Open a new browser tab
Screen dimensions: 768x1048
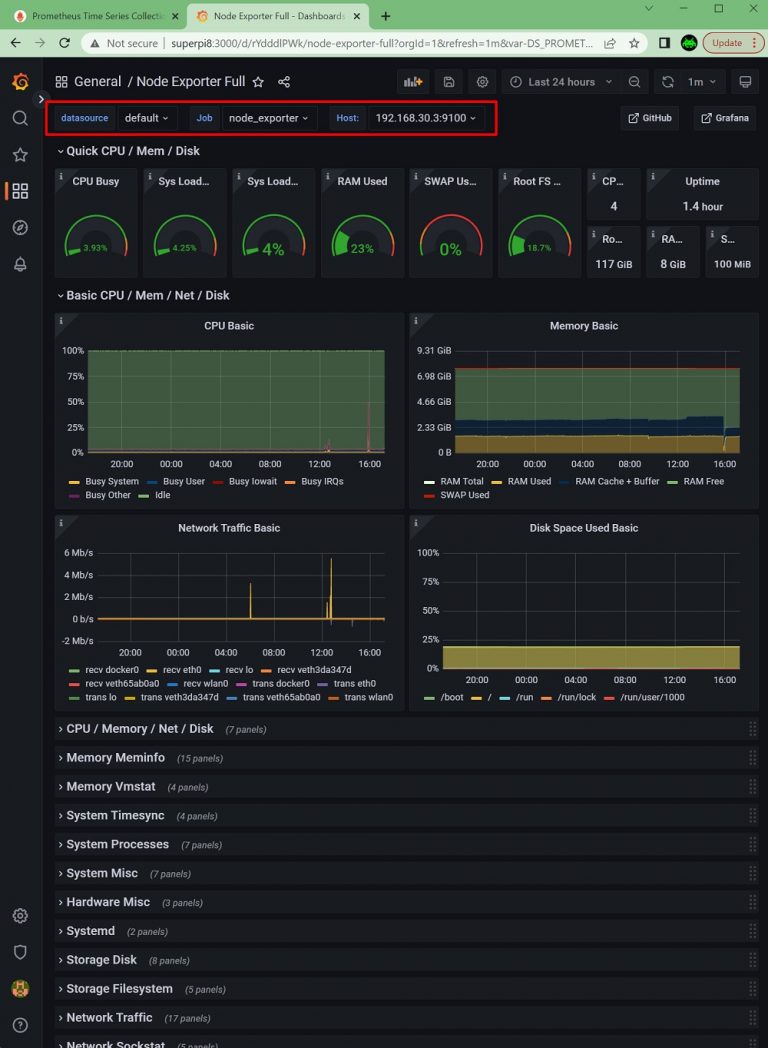[x=386, y=16]
